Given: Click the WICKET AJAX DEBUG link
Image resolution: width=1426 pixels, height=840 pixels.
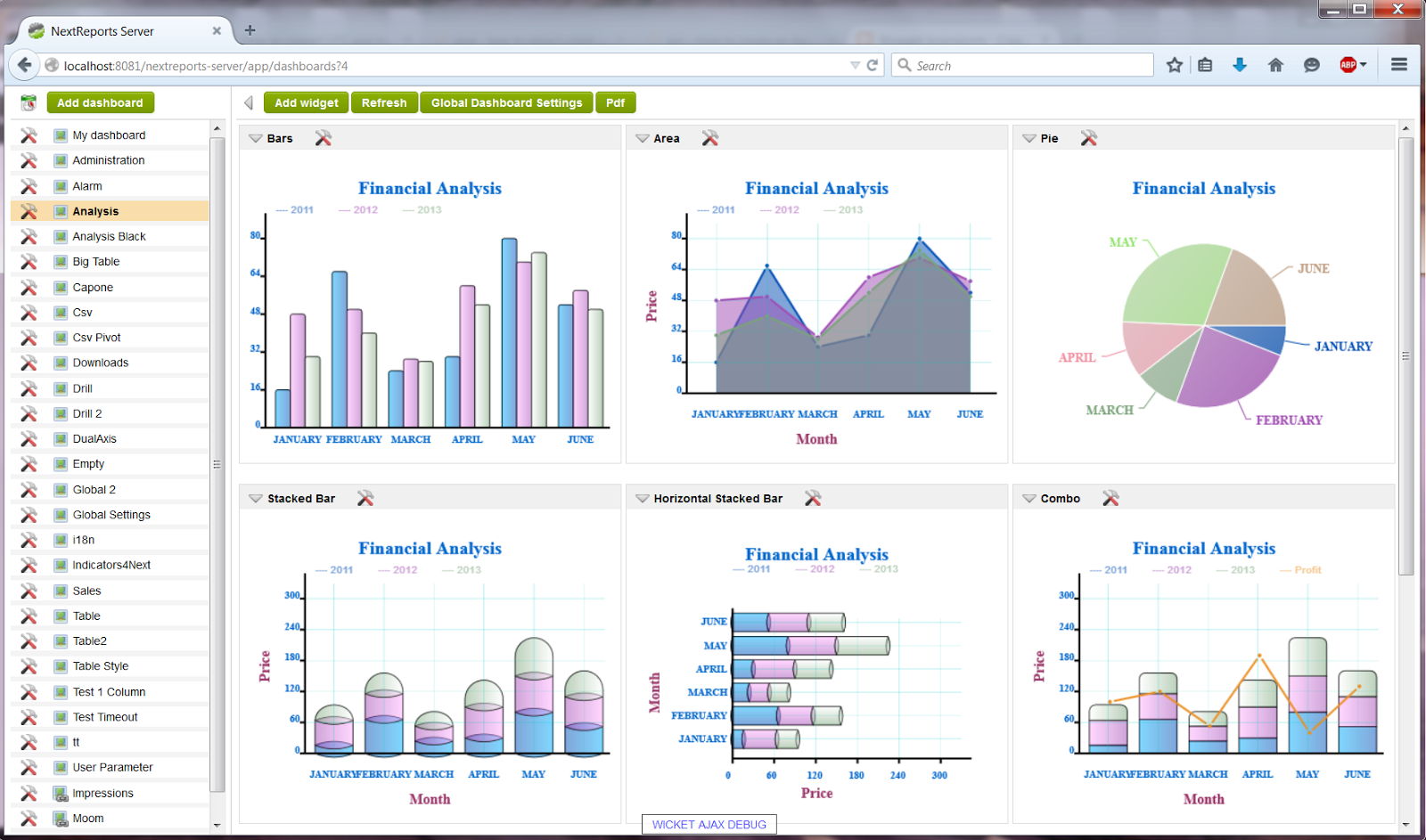Looking at the screenshot, I should (x=709, y=824).
